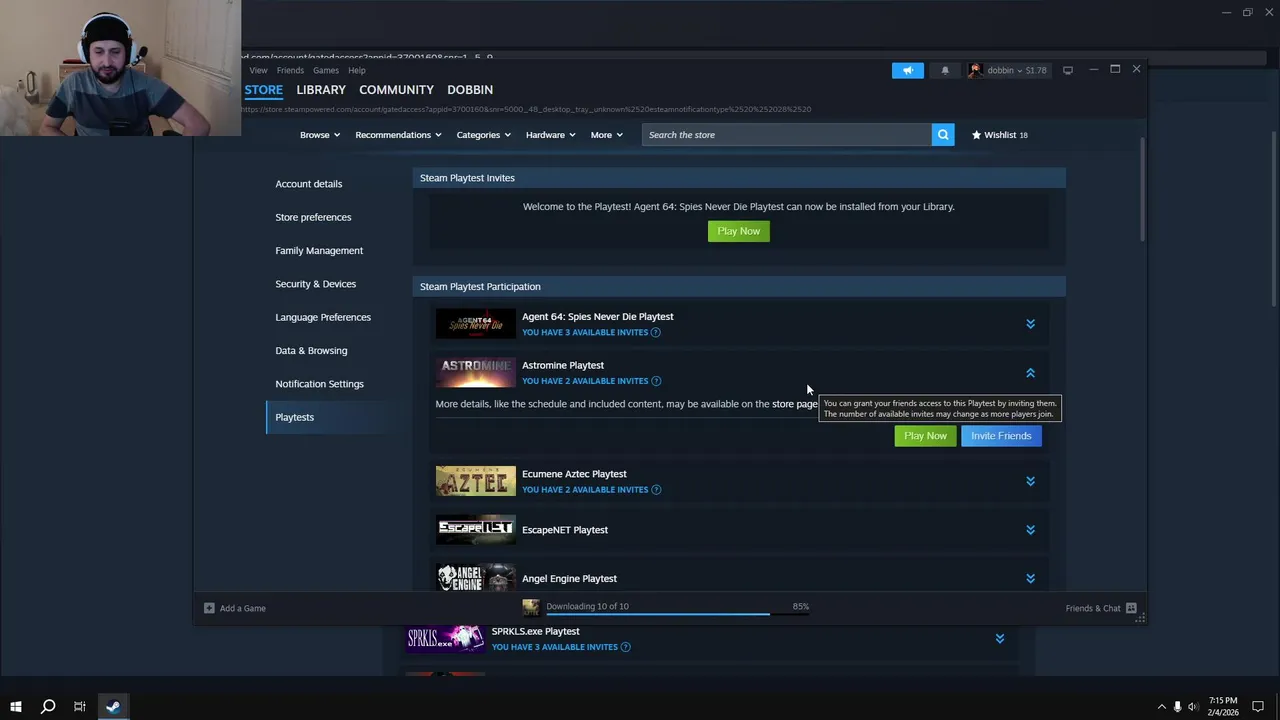Open the Recommendations dropdown
This screenshot has height=720, width=1280.
click(x=398, y=135)
